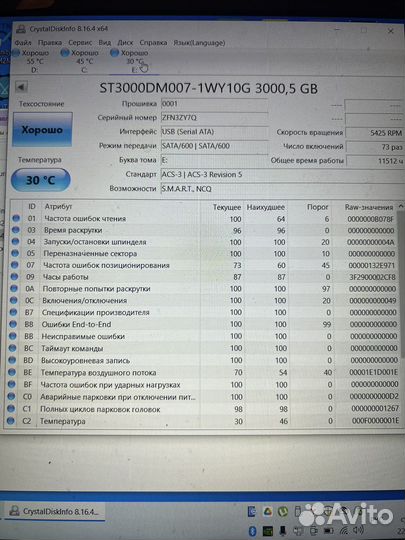The height and width of the screenshot is (540, 405).
Task: Open the Диск menu
Action: coord(125,43)
